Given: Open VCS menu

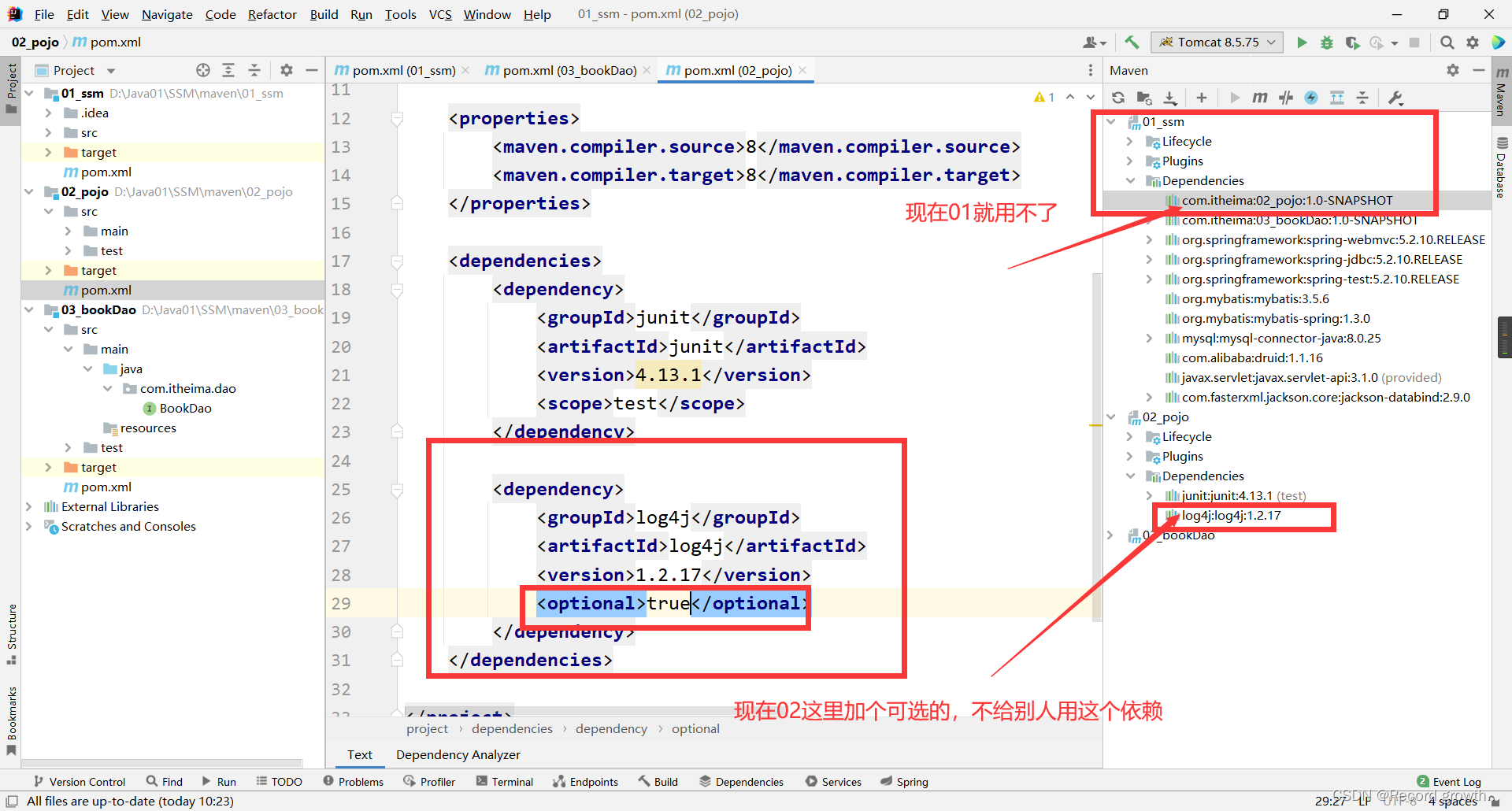Looking at the screenshot, I should point(440,14).
